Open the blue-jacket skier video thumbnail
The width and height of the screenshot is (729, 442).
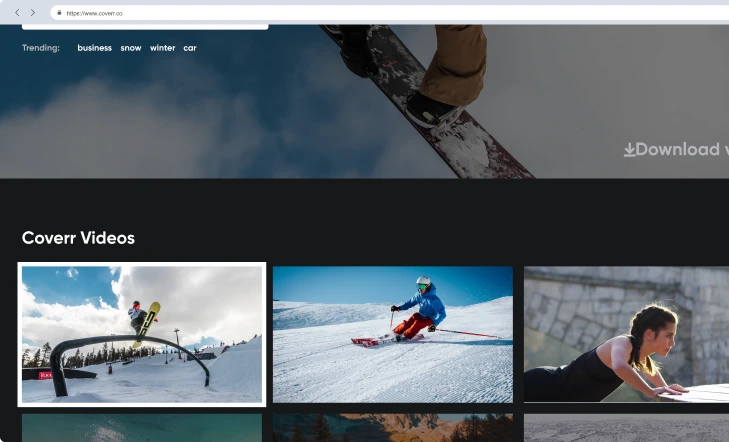point(392,334)
